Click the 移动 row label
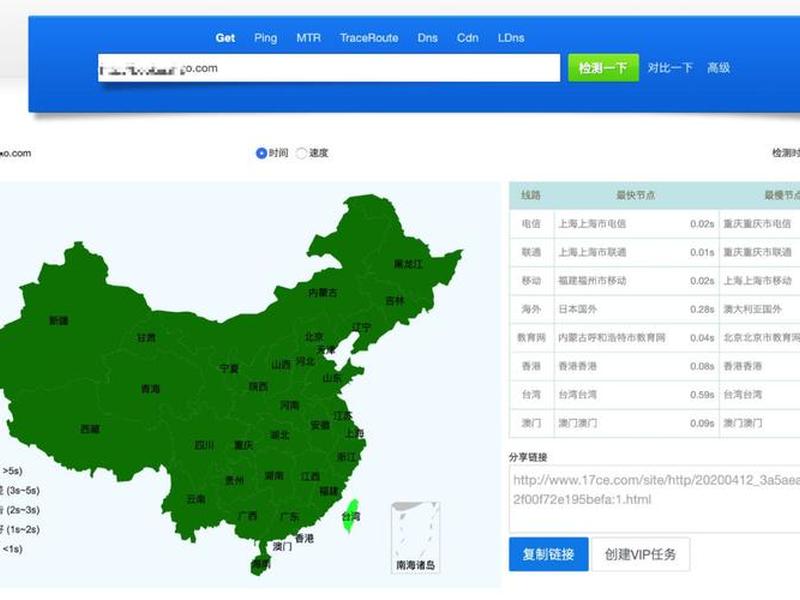The image size is (800, 600). (531, 281)
